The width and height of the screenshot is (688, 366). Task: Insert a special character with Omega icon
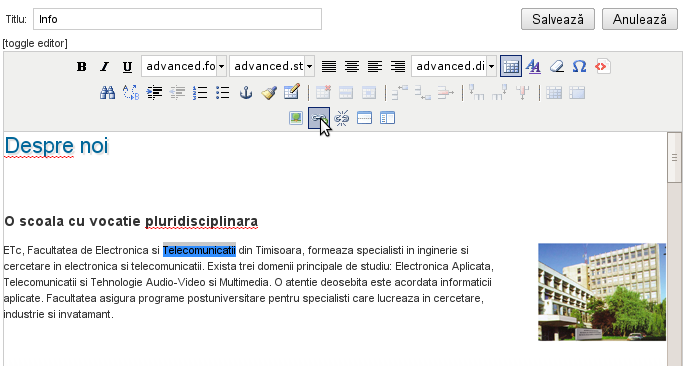pyautogui.click(x=579, y=66)
